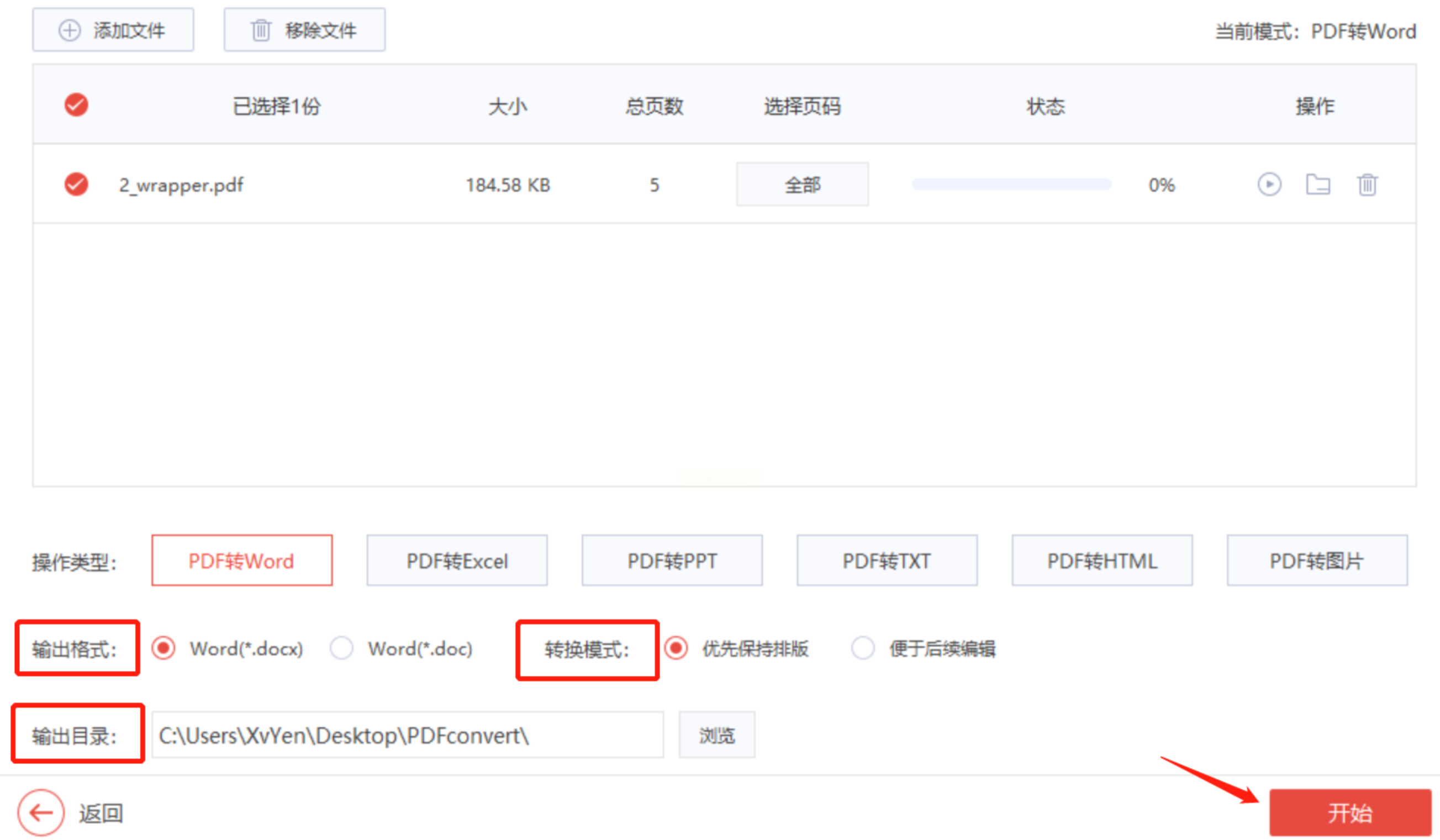Click the 0% status value
Screen dimensions: 1440x840
1162,184
